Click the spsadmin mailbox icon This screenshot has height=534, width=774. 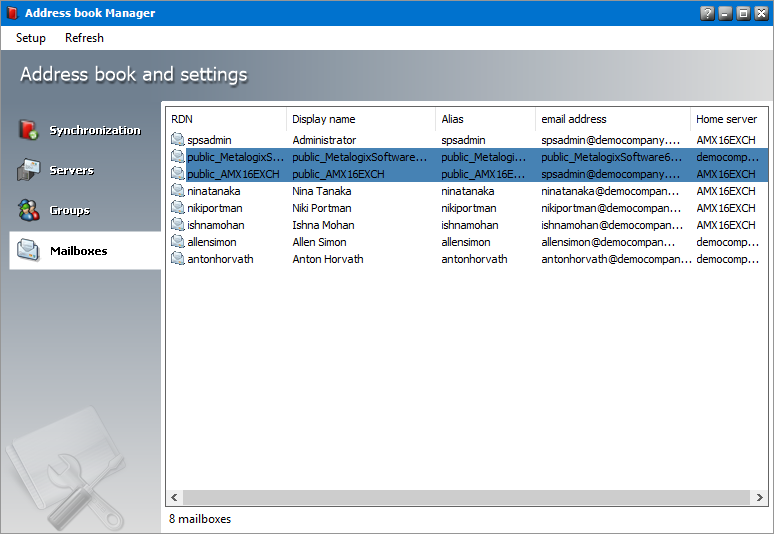click(x=178, y=140)
